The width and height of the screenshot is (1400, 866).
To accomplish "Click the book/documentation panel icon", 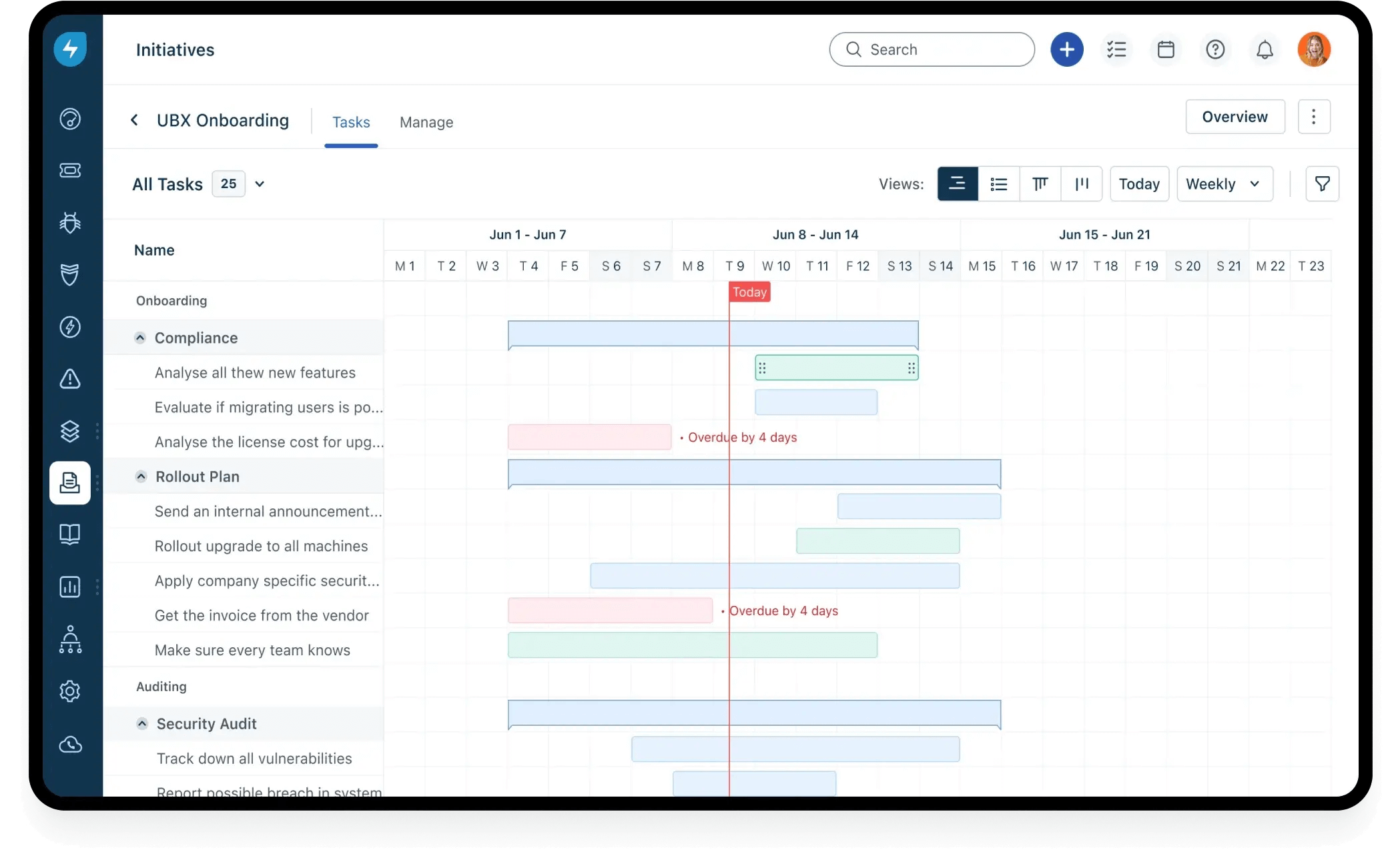I will tap(69, 534).
